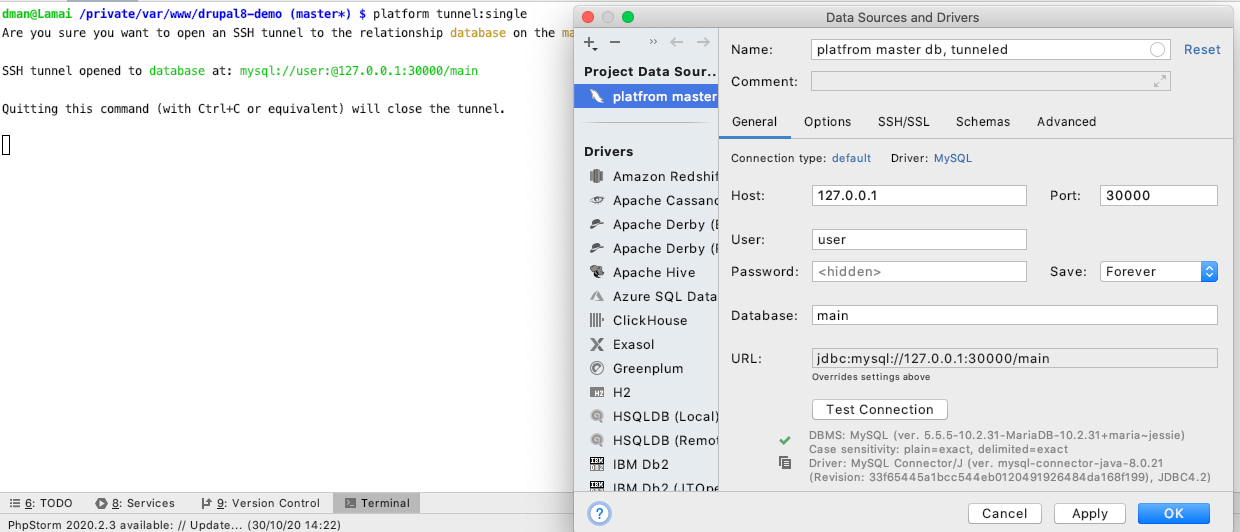Click the Database field showing main

[1015, 315]
